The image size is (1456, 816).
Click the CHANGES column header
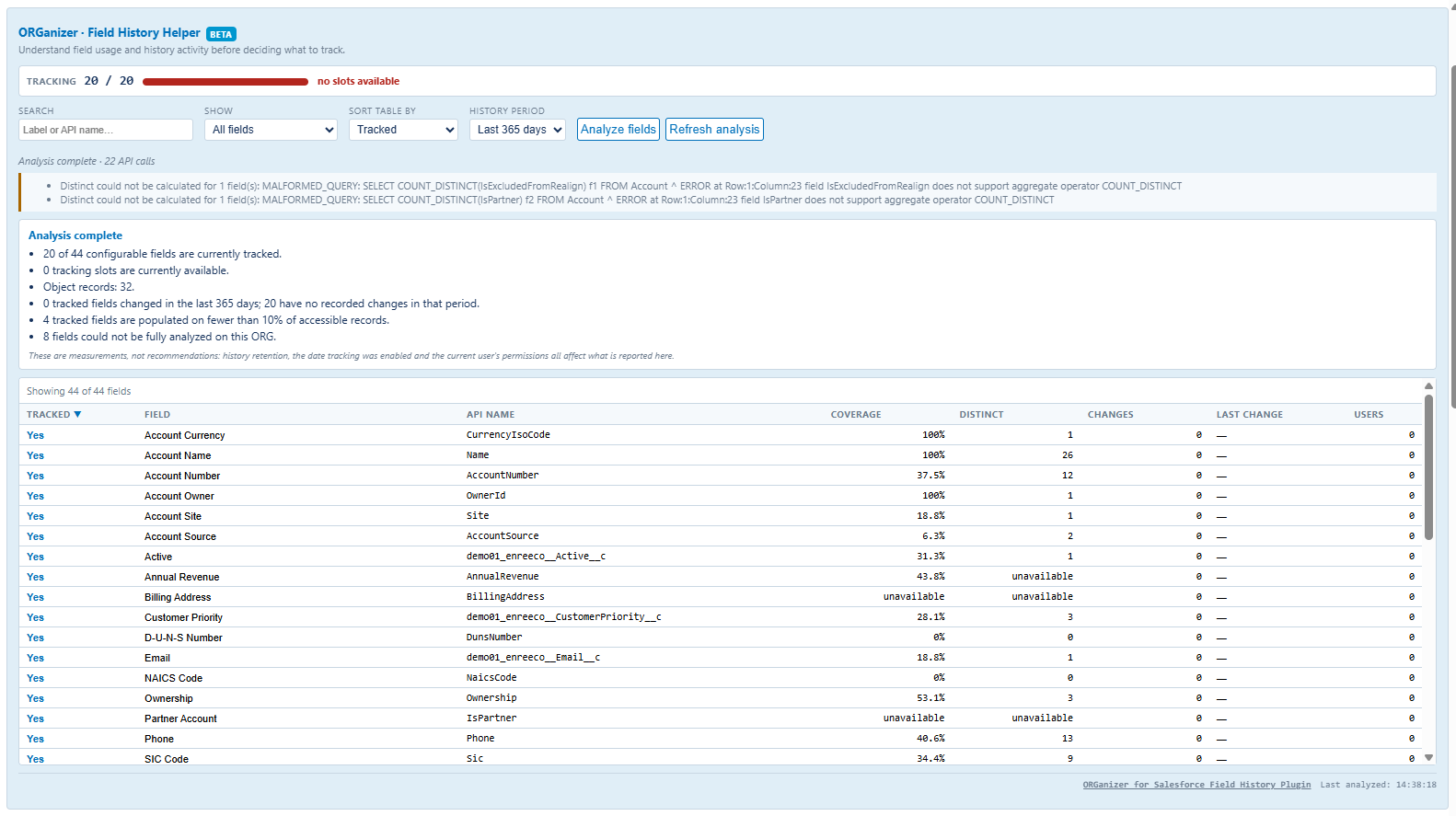1111,415
